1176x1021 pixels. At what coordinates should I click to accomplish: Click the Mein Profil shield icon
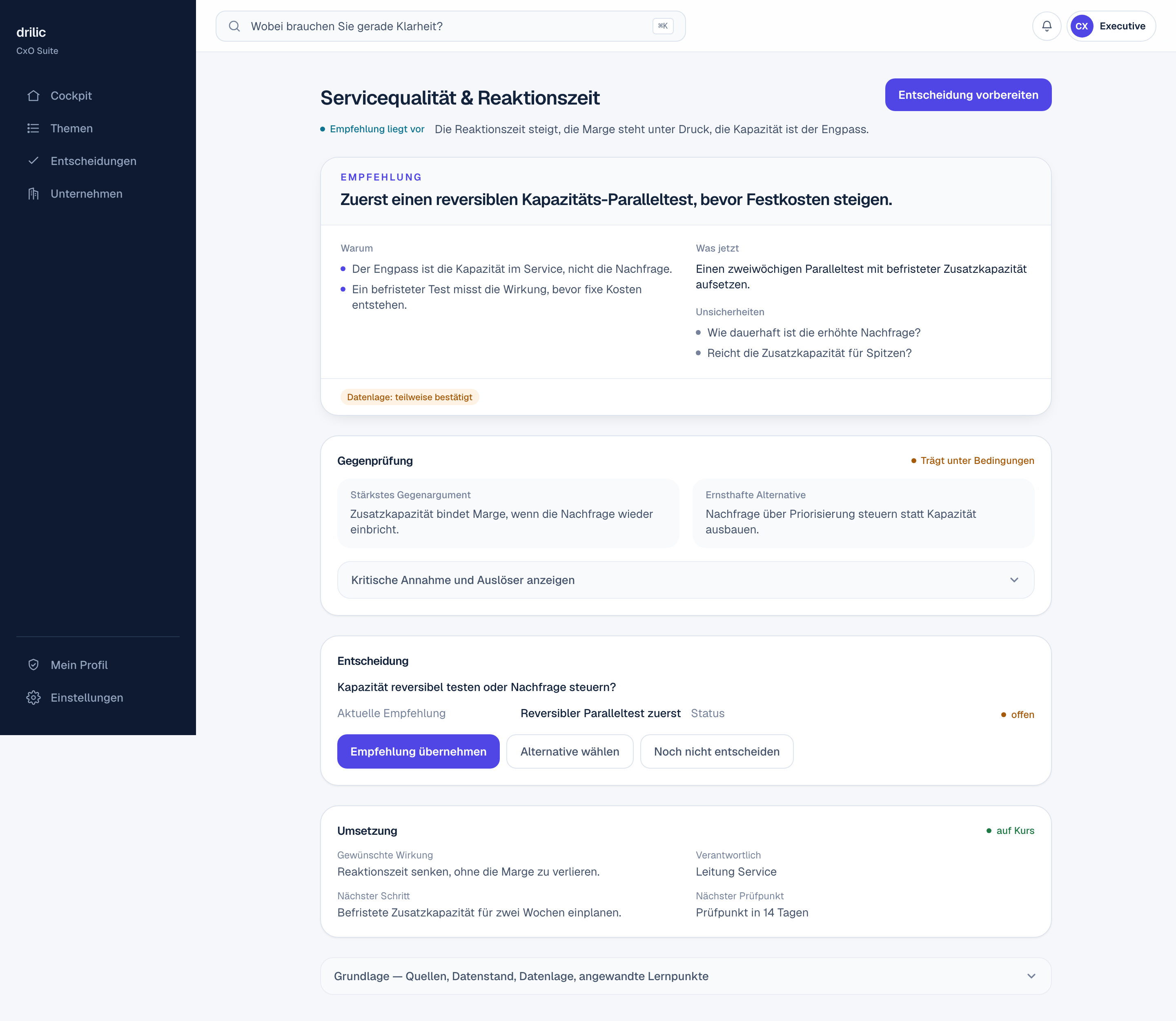pos(33,665)
